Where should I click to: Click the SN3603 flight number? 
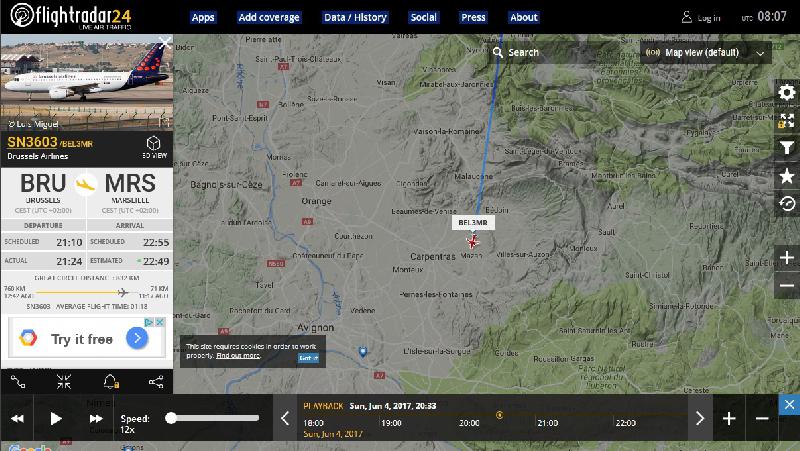pos(33,142)
